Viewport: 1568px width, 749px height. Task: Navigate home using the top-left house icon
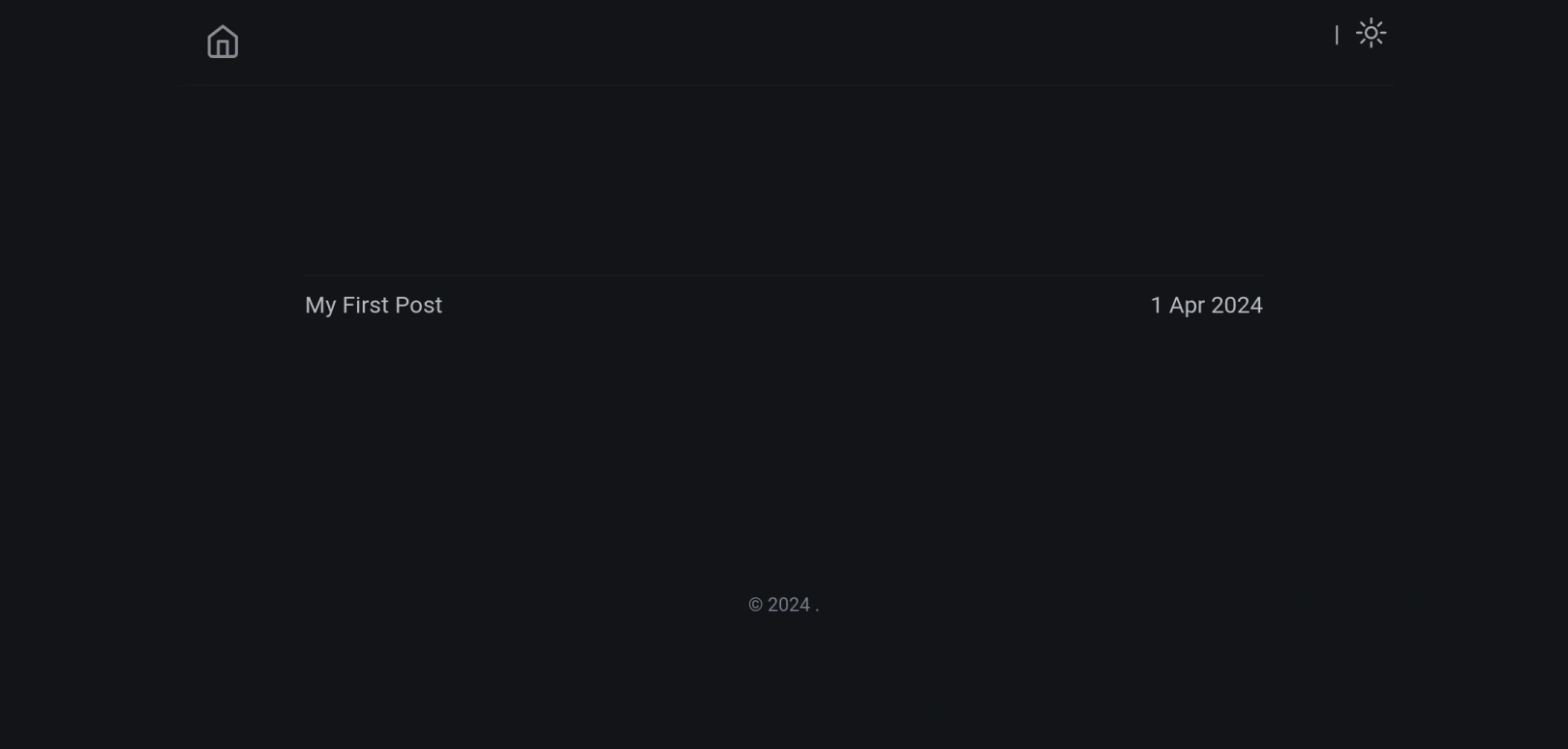coord(223,42)
